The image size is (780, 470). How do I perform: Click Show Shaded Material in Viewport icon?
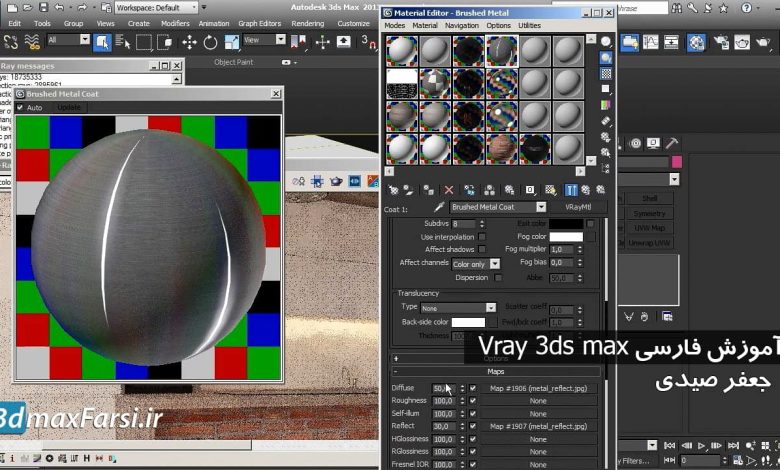tap(550, 190)
